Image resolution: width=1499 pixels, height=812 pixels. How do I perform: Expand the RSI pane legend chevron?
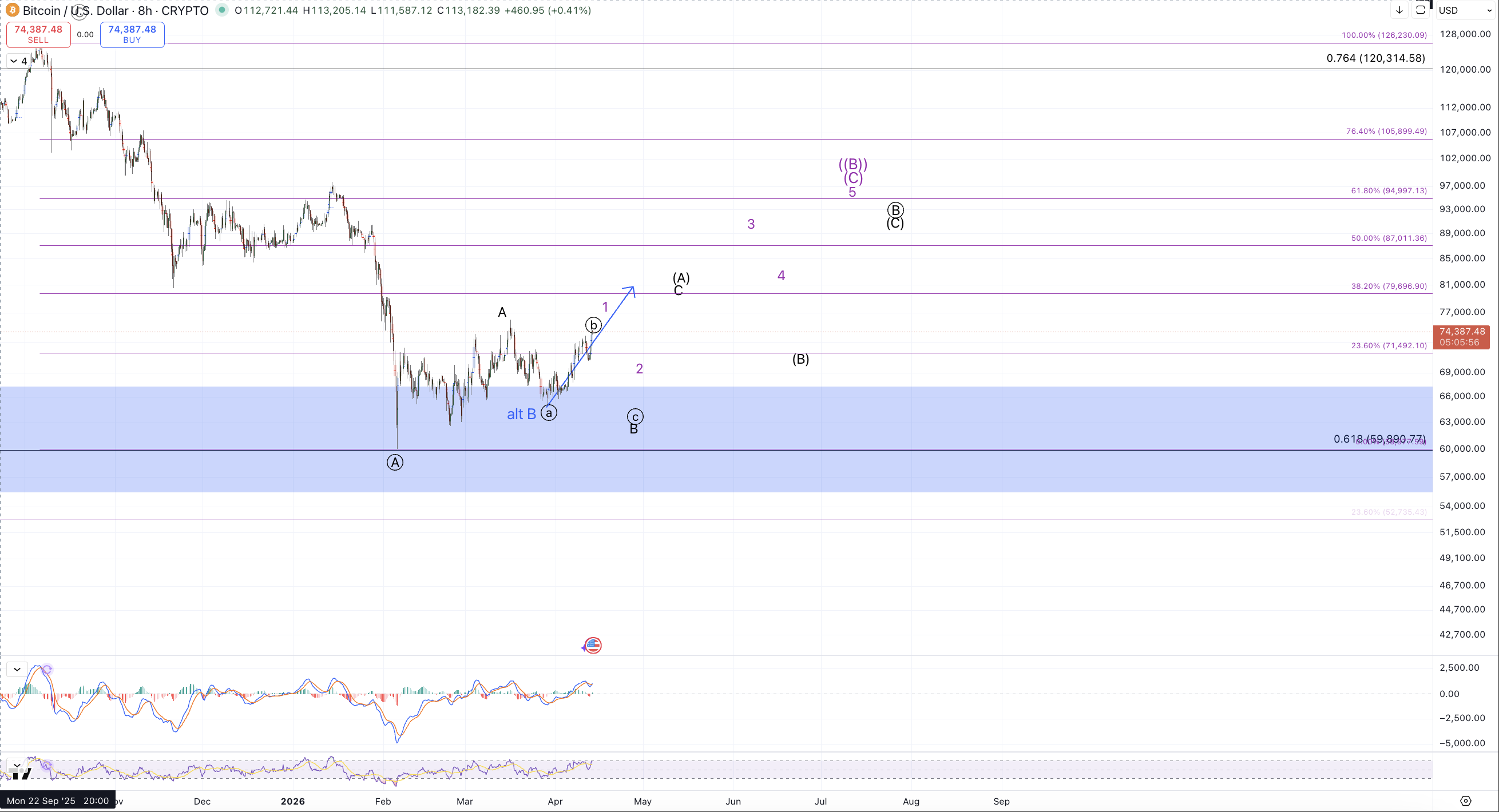[17, 765]
